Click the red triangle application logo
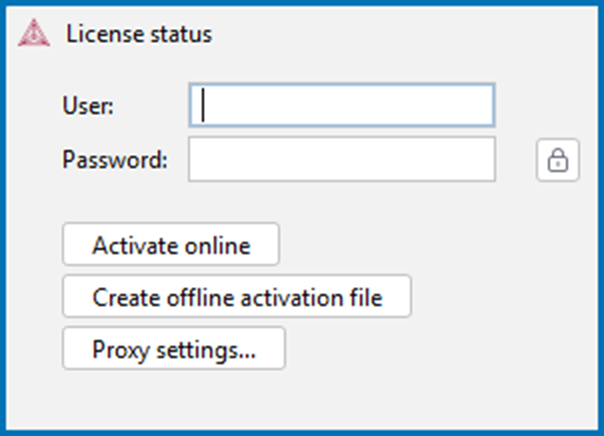Image resolution: width=604 pixels, height=436 pixels. (34, 33)
